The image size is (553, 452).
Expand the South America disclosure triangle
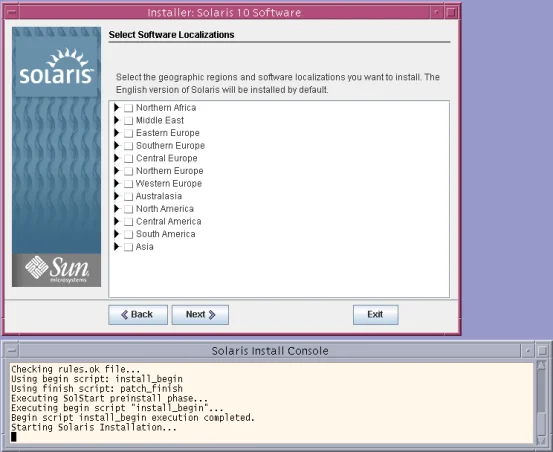click(116, 234)
